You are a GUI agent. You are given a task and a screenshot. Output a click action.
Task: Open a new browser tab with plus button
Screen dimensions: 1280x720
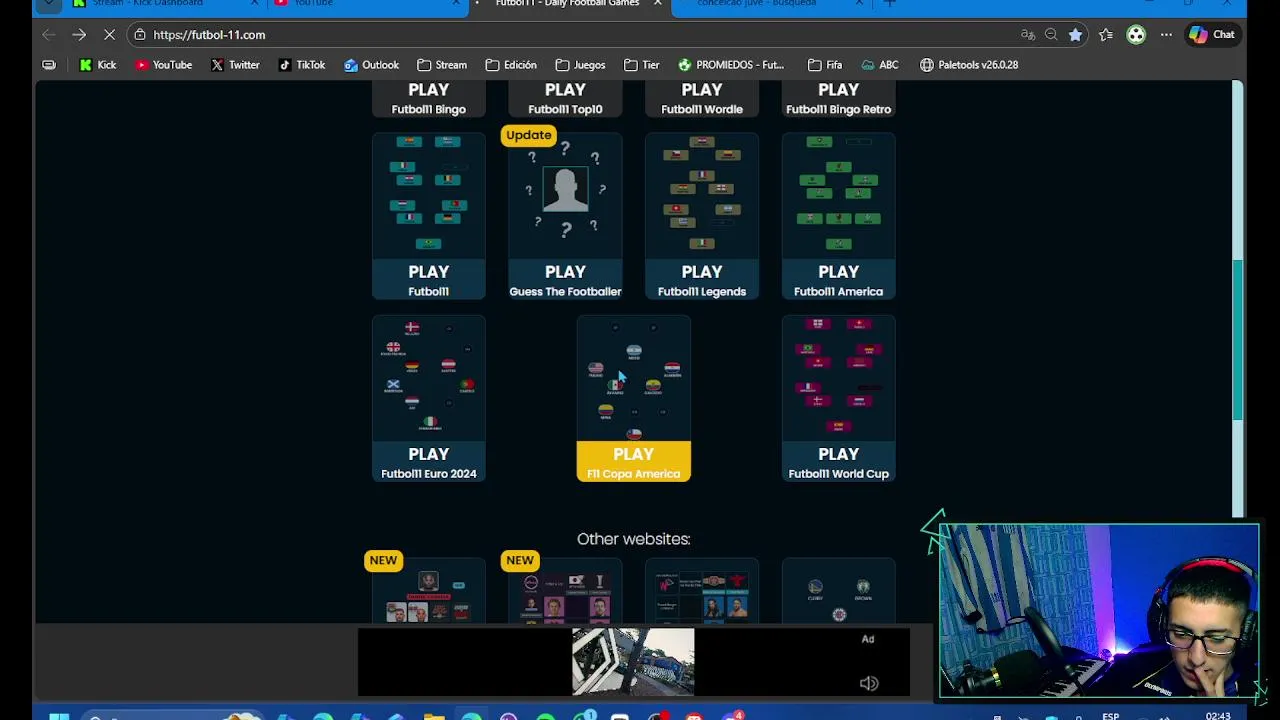890,4
